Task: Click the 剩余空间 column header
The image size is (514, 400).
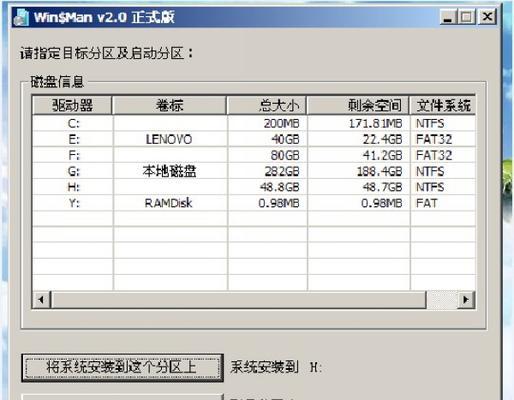Action: pyautogui.click(x=358, y=105)
